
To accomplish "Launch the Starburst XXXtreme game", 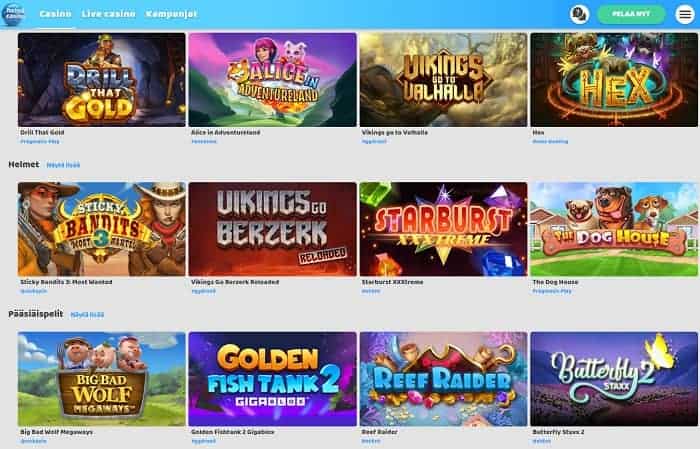I will click(x=444, y=229).
